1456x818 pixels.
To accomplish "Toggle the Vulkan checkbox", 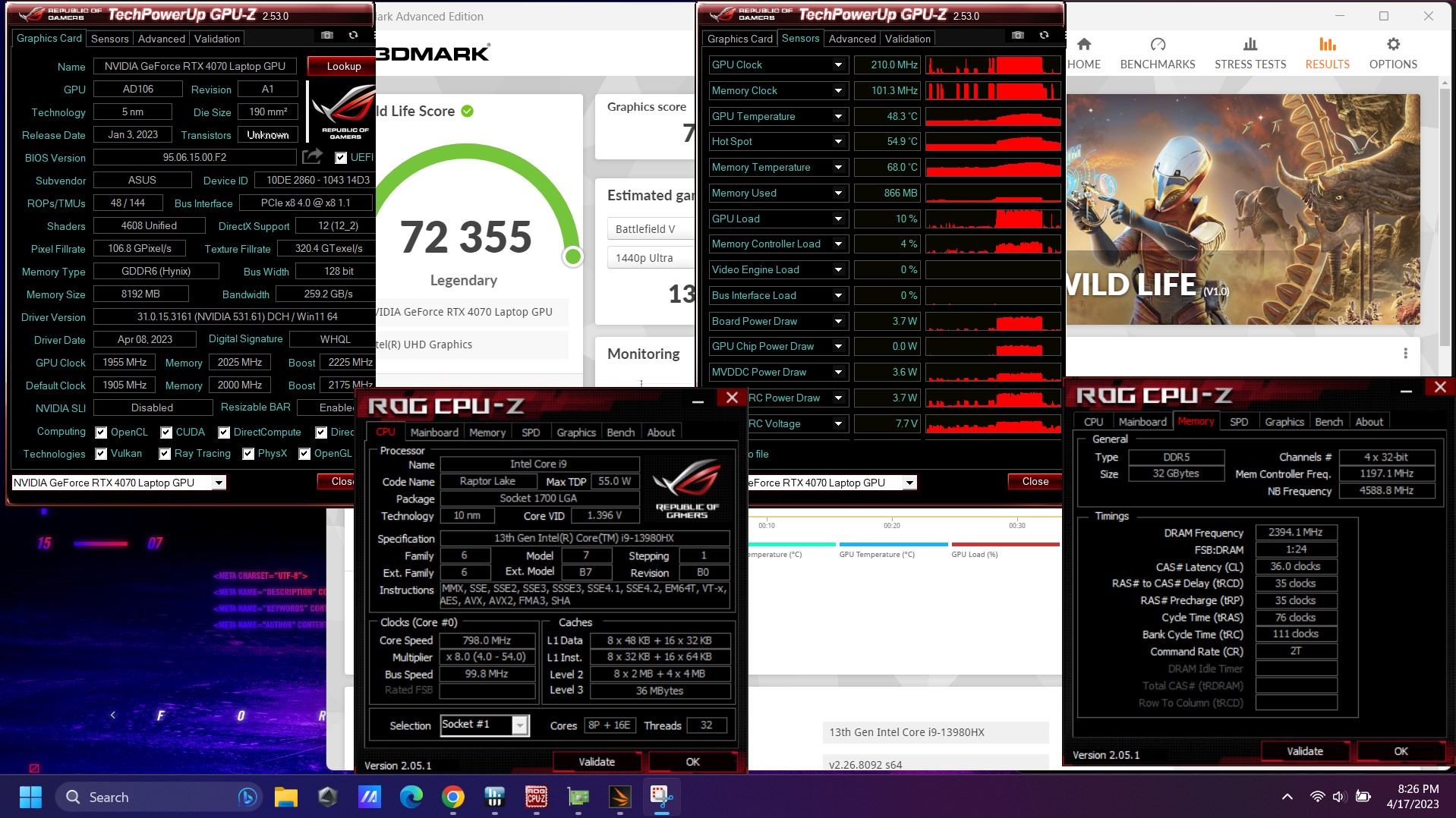I will pos(101,454).
